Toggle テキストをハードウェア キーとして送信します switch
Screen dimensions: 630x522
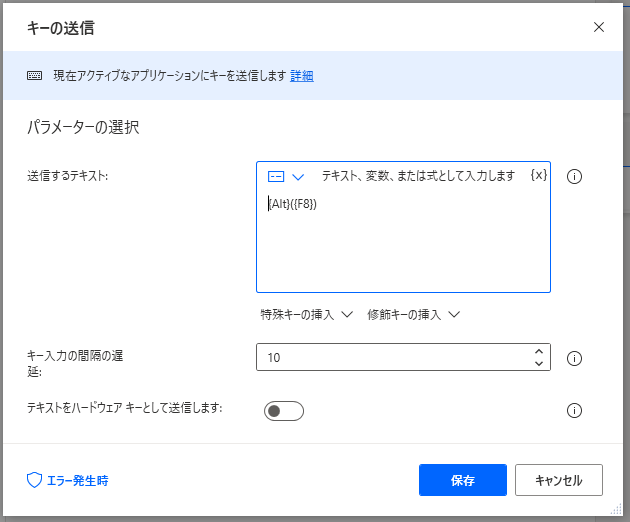tap(283, 411)
